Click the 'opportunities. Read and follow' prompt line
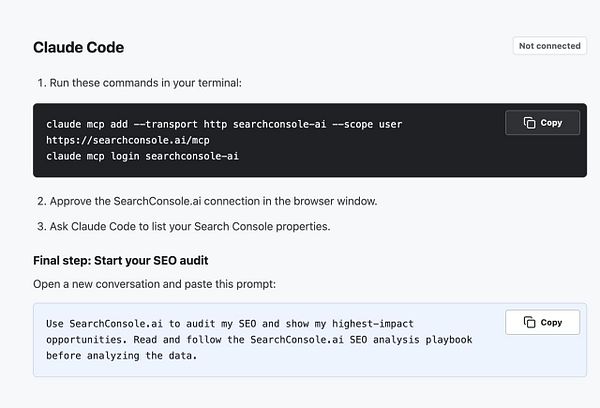The image size is (600, 408). (259, 340)
